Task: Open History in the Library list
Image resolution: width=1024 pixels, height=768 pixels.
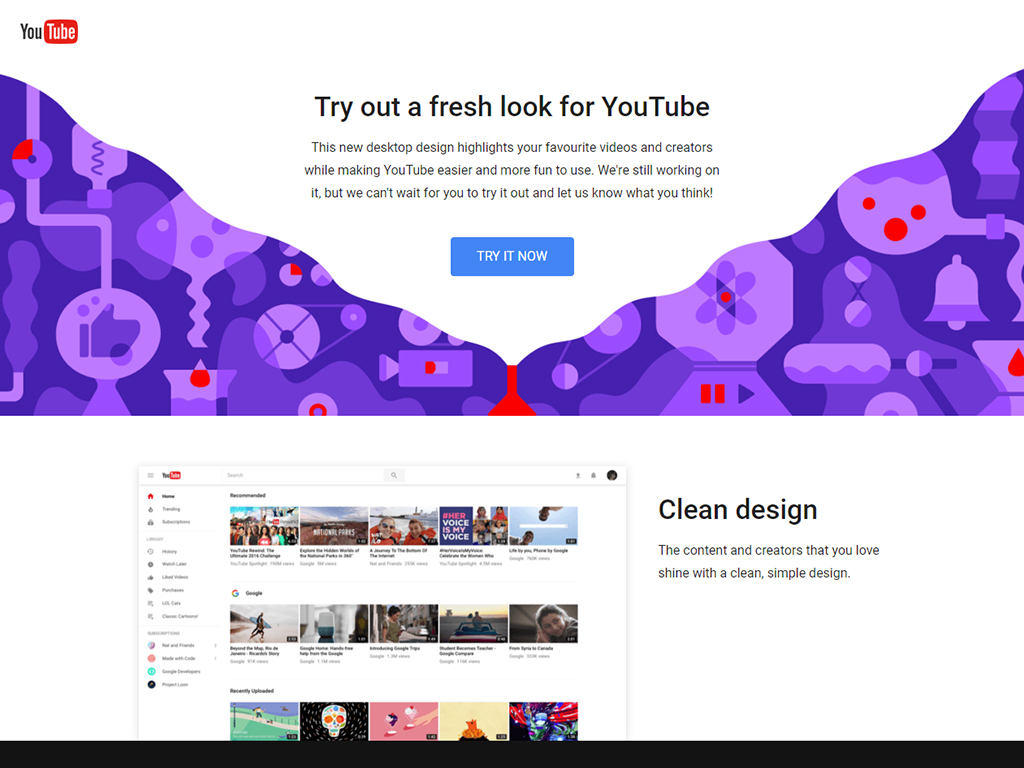Action: tap(169, 551)
